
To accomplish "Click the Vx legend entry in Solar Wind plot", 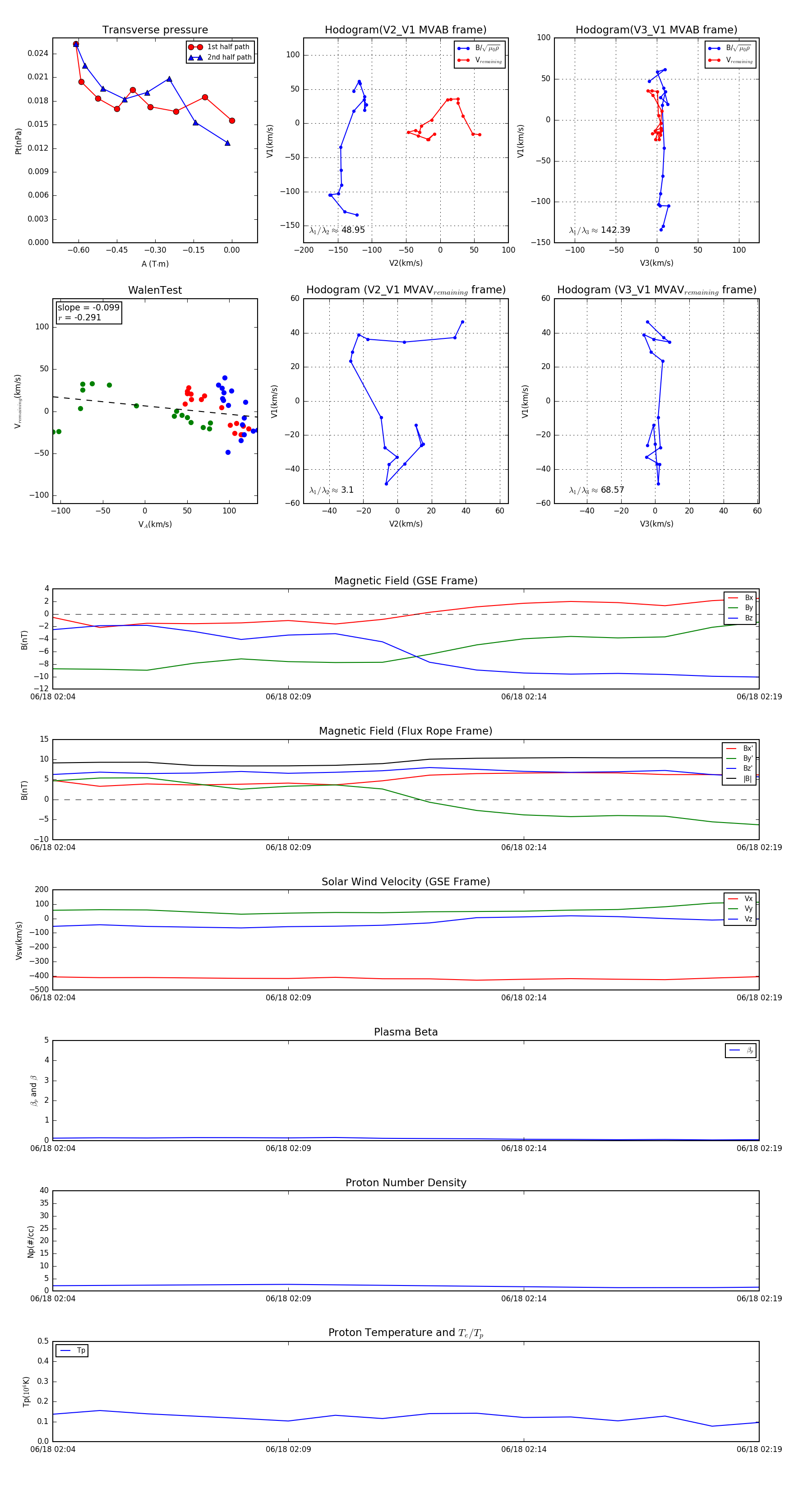I will (741, 899).
